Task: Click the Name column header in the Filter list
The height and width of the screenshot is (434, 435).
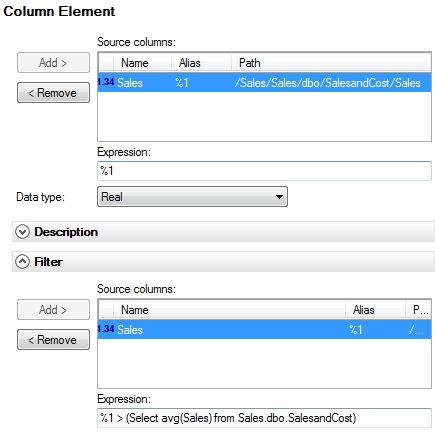Action: [229, 310]
